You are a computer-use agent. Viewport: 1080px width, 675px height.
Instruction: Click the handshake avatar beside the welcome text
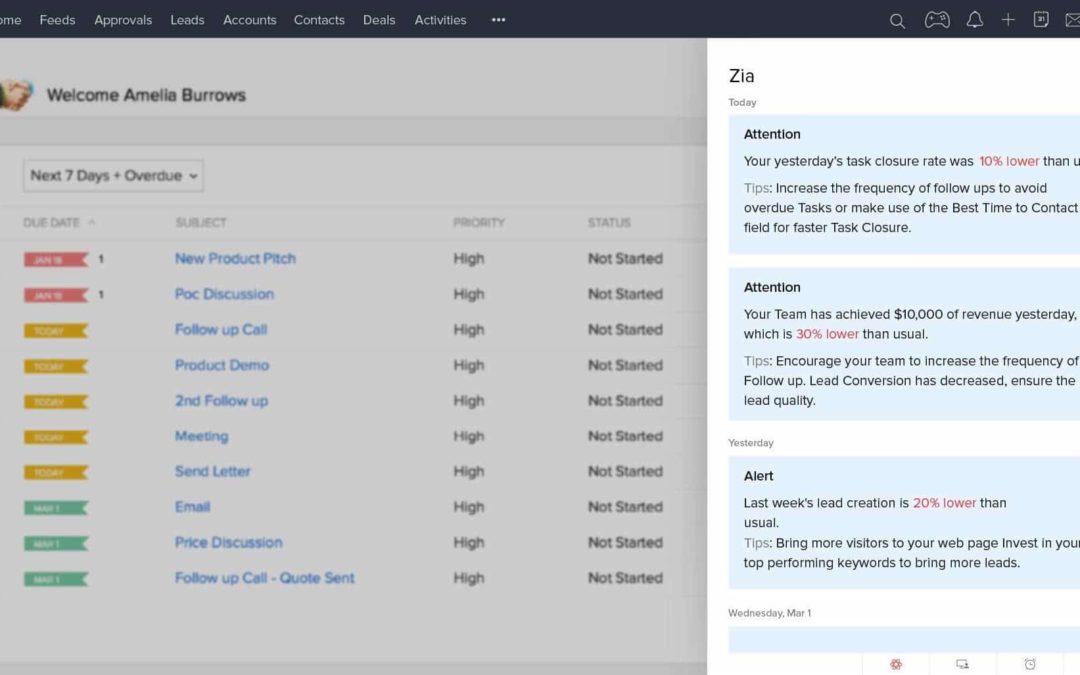point(16,95)
